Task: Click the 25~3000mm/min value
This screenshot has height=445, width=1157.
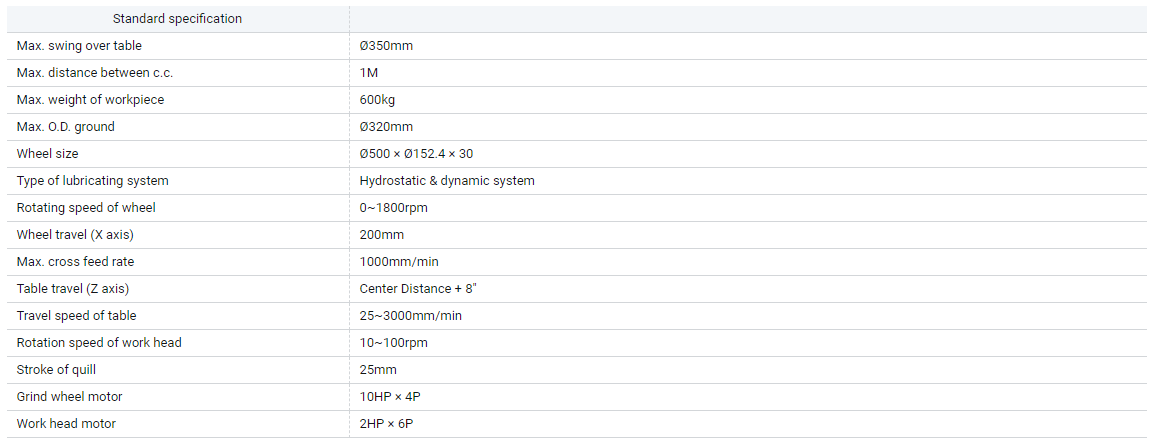Action: (410, 316)
